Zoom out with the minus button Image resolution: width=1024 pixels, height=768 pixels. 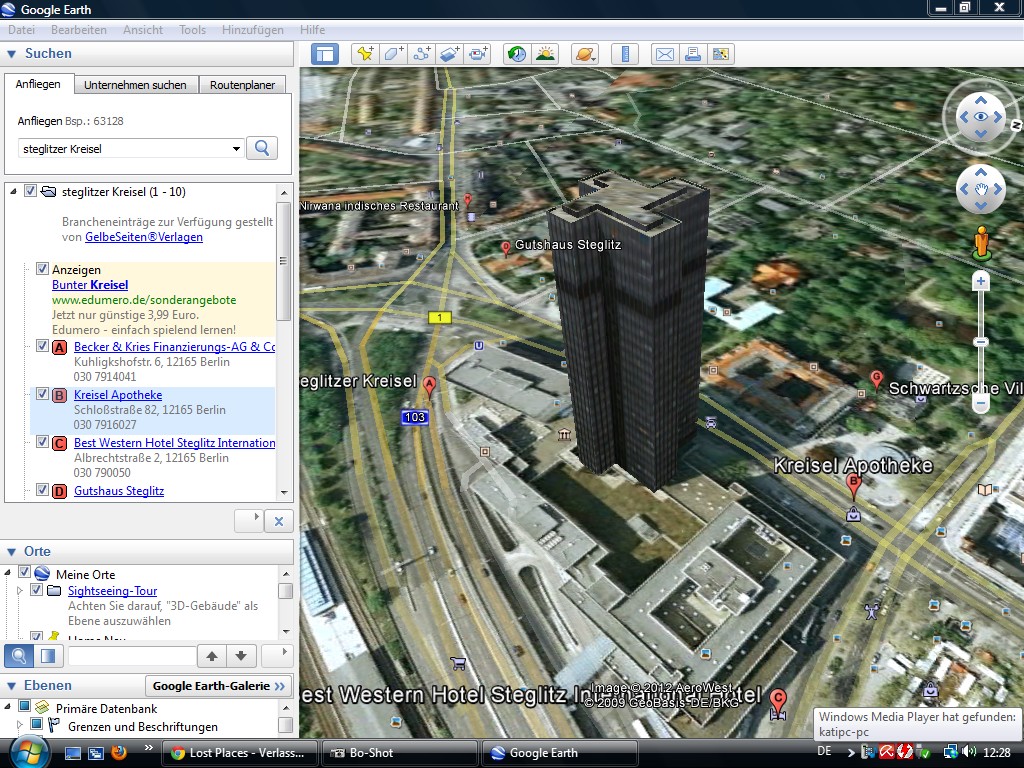pos(980,404)
